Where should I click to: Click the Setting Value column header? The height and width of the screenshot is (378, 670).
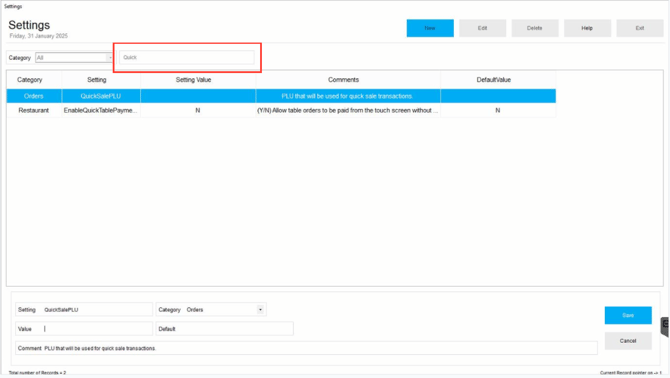pos(198,80)
